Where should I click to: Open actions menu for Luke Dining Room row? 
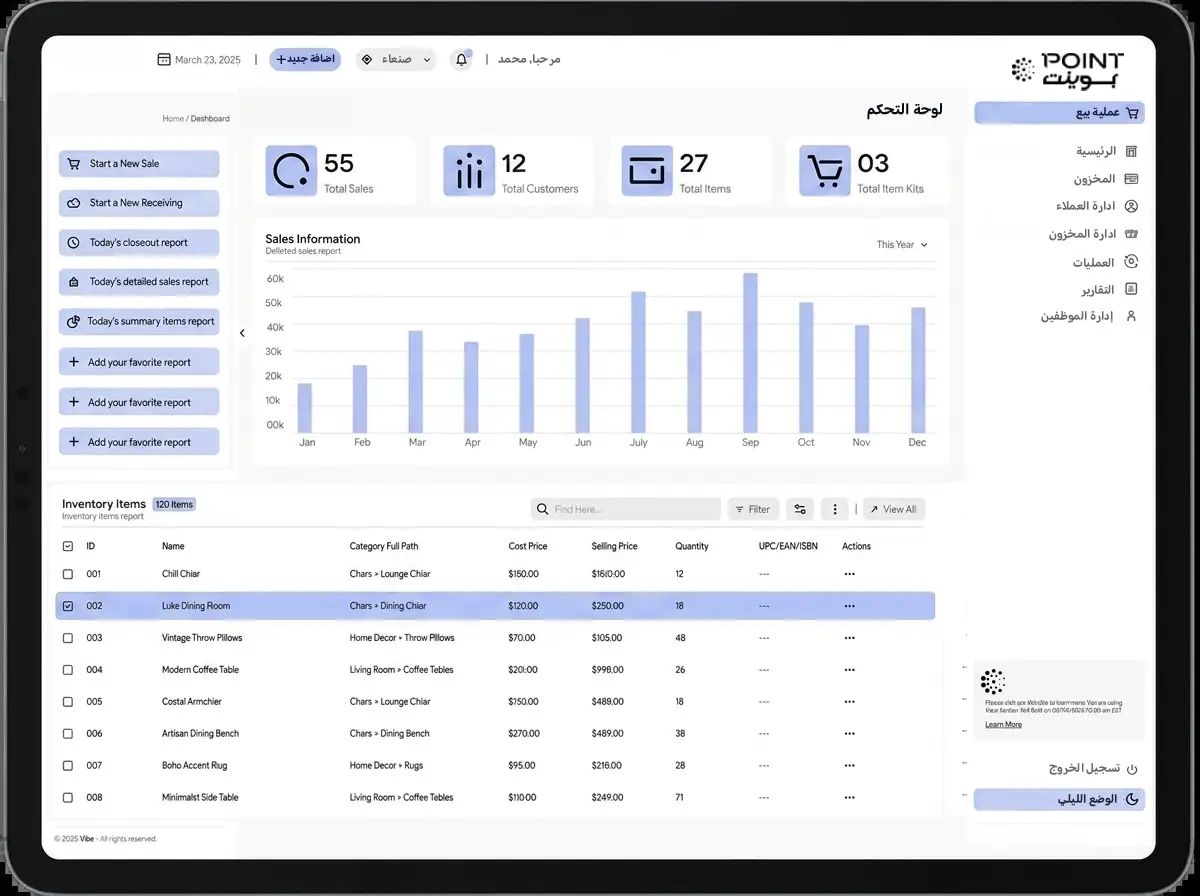pyautogui.click(x=850, y=606)
